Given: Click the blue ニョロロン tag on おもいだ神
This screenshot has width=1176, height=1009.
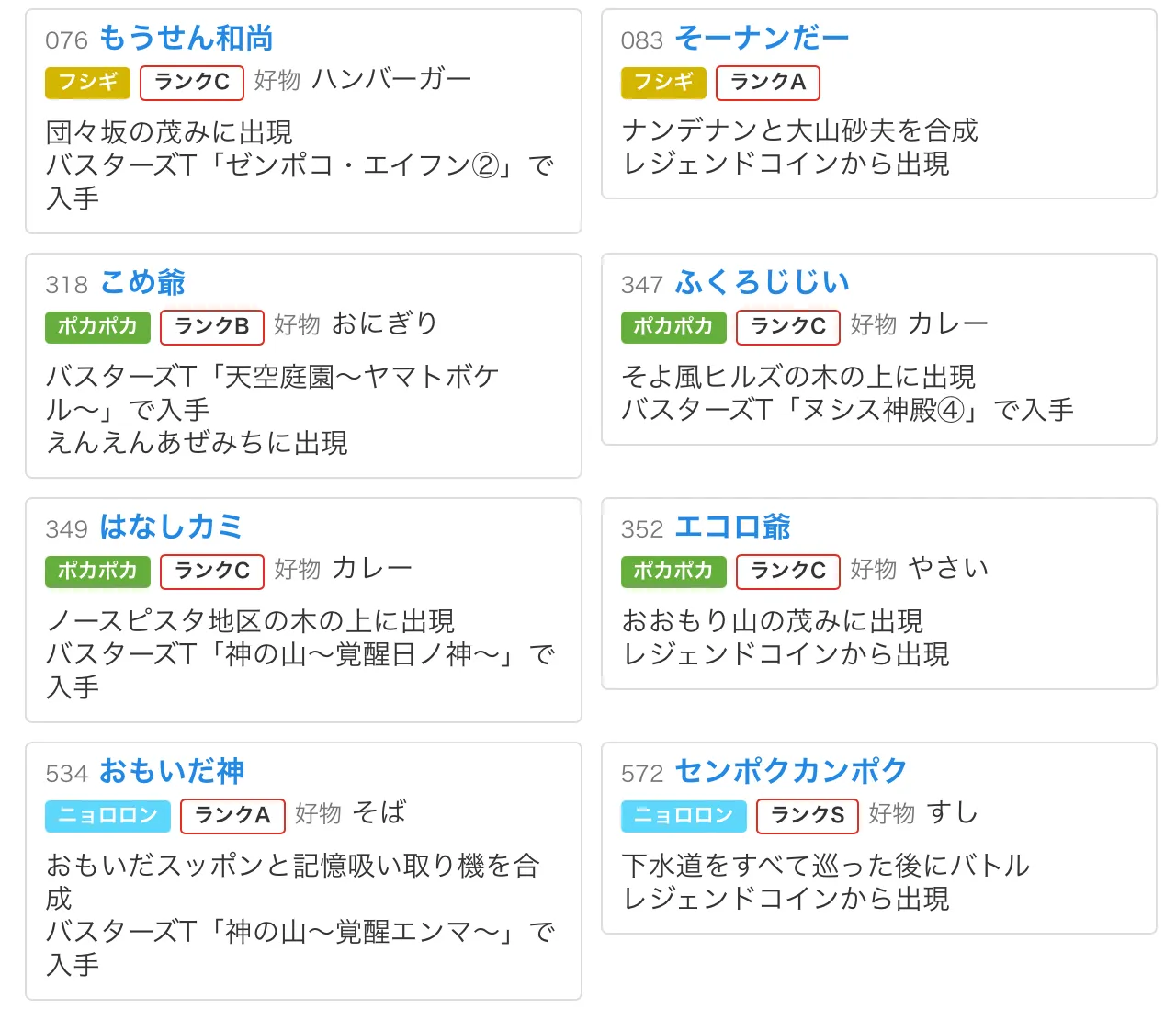Looking at the screenshot, I should [x=107, y=816].
